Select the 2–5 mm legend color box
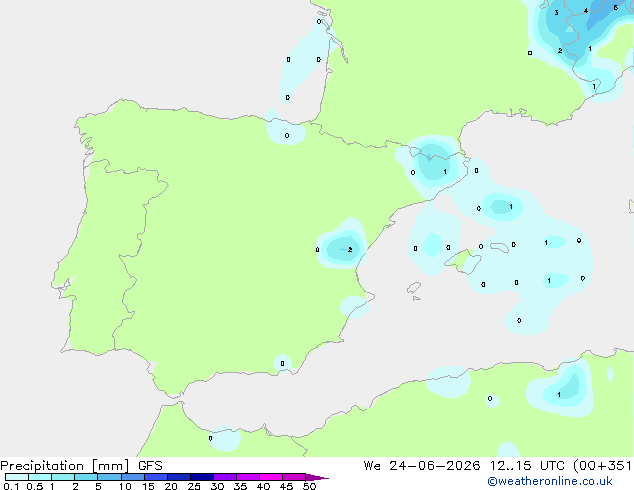The width and height of the screenshot is (634, 490). coord(86,477)
